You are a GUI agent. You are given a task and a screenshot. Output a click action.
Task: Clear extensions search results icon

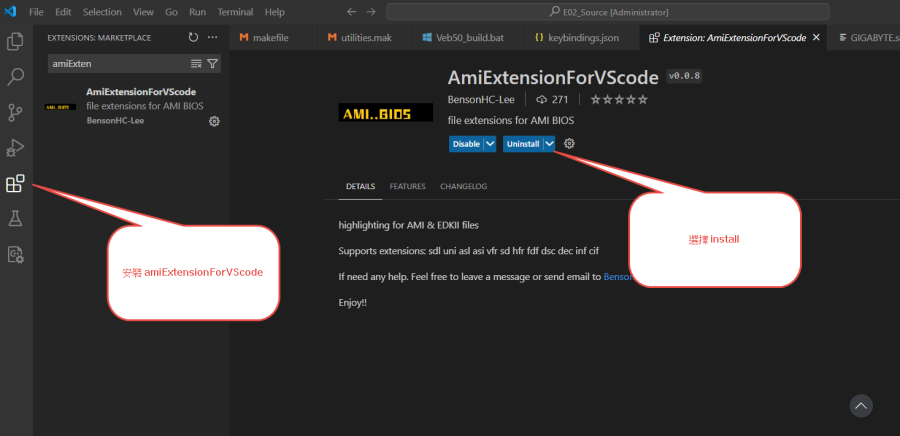coord(196,63)
